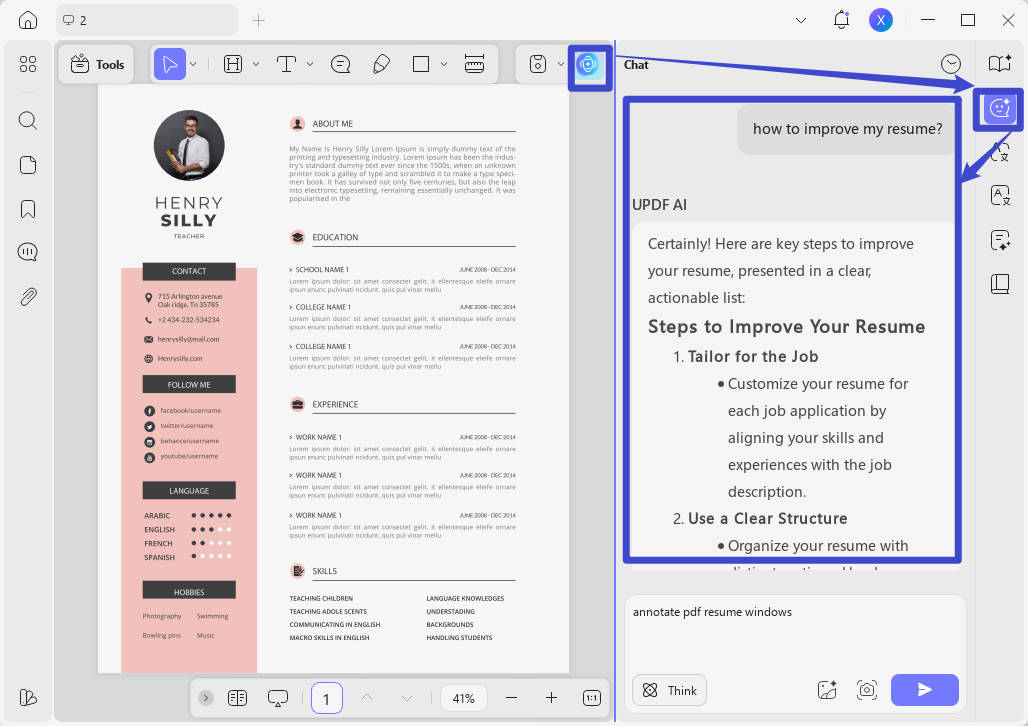Change page layout with the book view icon
Viewport: 1028px width, 726px height.
pyautogui.click(x=237, y=698)
